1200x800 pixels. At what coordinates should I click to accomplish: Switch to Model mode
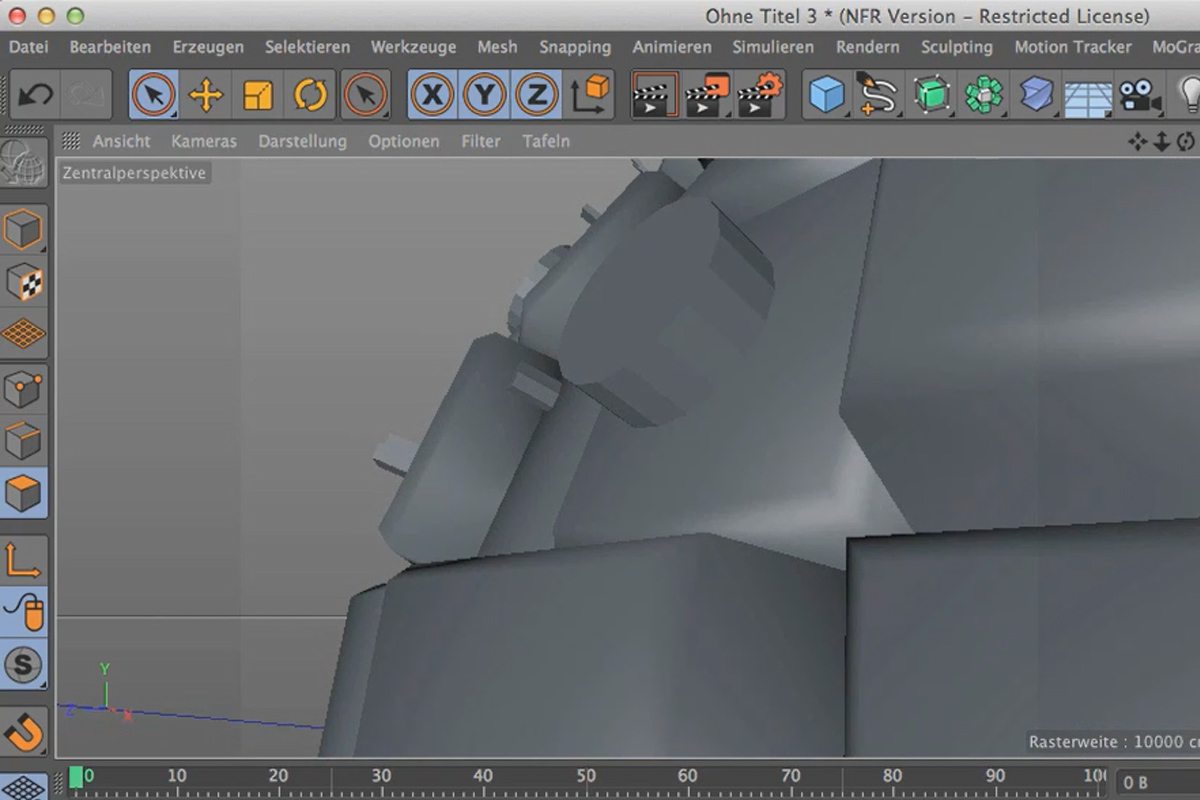23,230
